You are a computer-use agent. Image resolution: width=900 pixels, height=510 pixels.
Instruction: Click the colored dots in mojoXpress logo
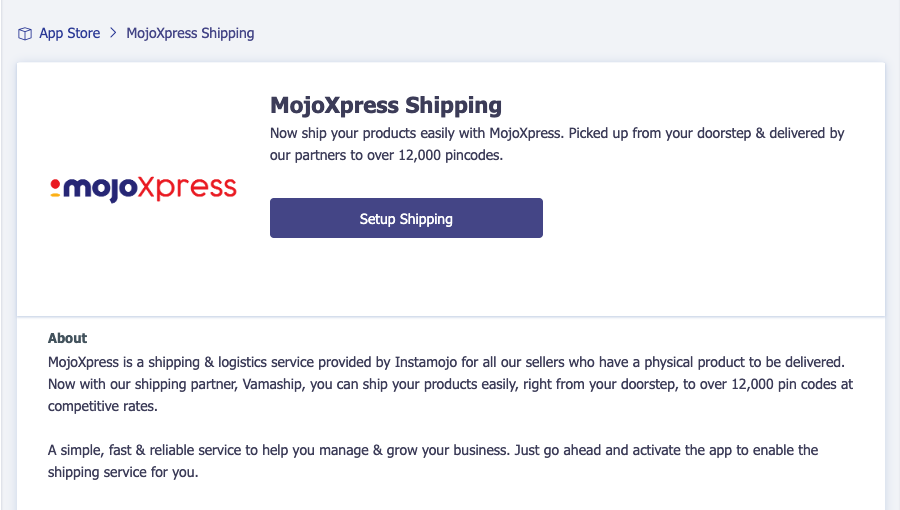[55, 187]
